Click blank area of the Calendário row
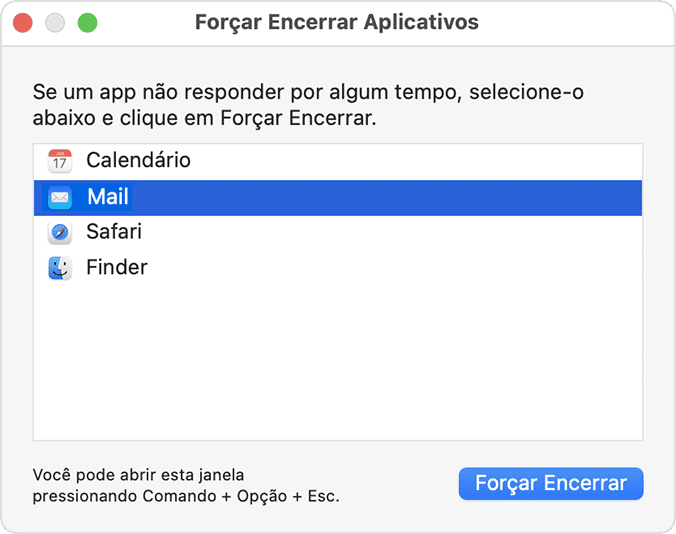 414,162
